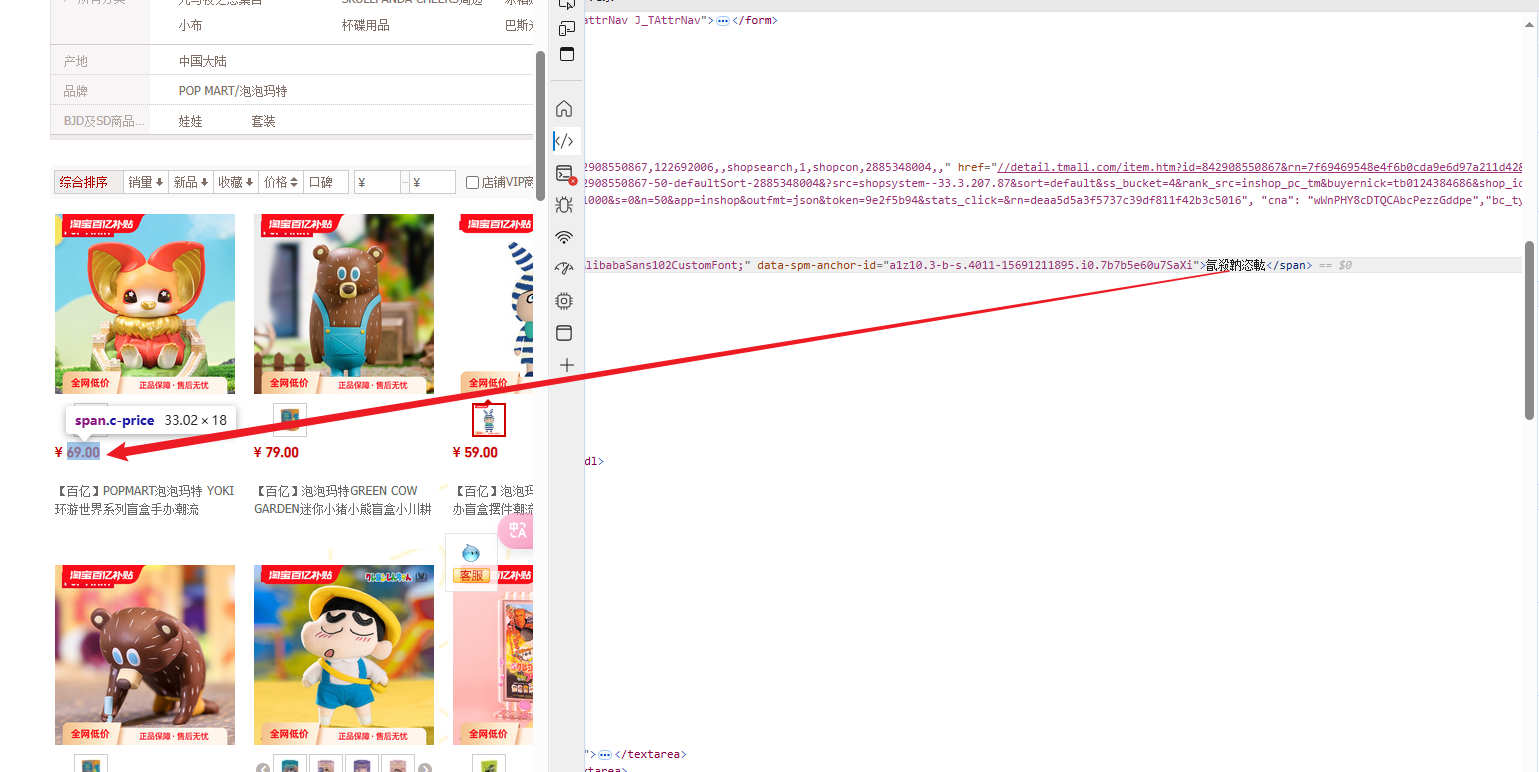
Task: Select the variant thumbnail under ¥ 79.00 item
Action: 290,420
